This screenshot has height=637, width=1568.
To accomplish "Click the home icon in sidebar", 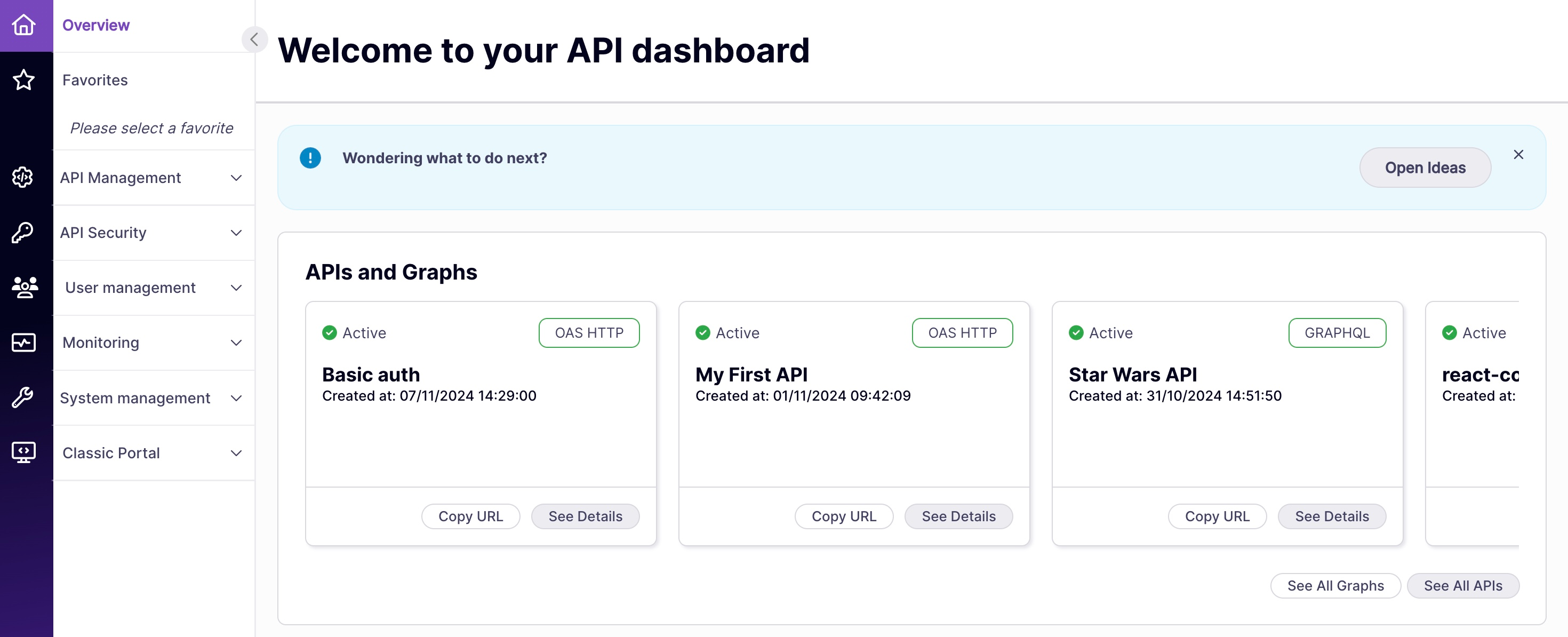I will click(x=24, y=25).
